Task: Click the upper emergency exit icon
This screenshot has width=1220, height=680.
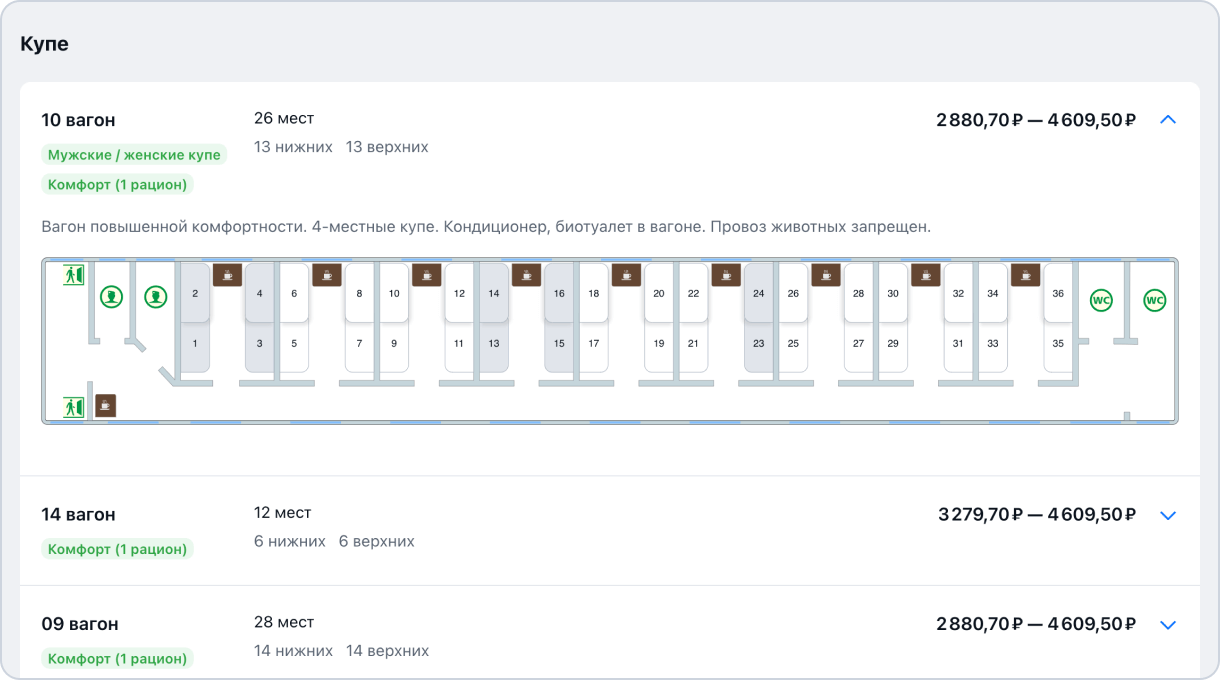Action: (74, 274)
